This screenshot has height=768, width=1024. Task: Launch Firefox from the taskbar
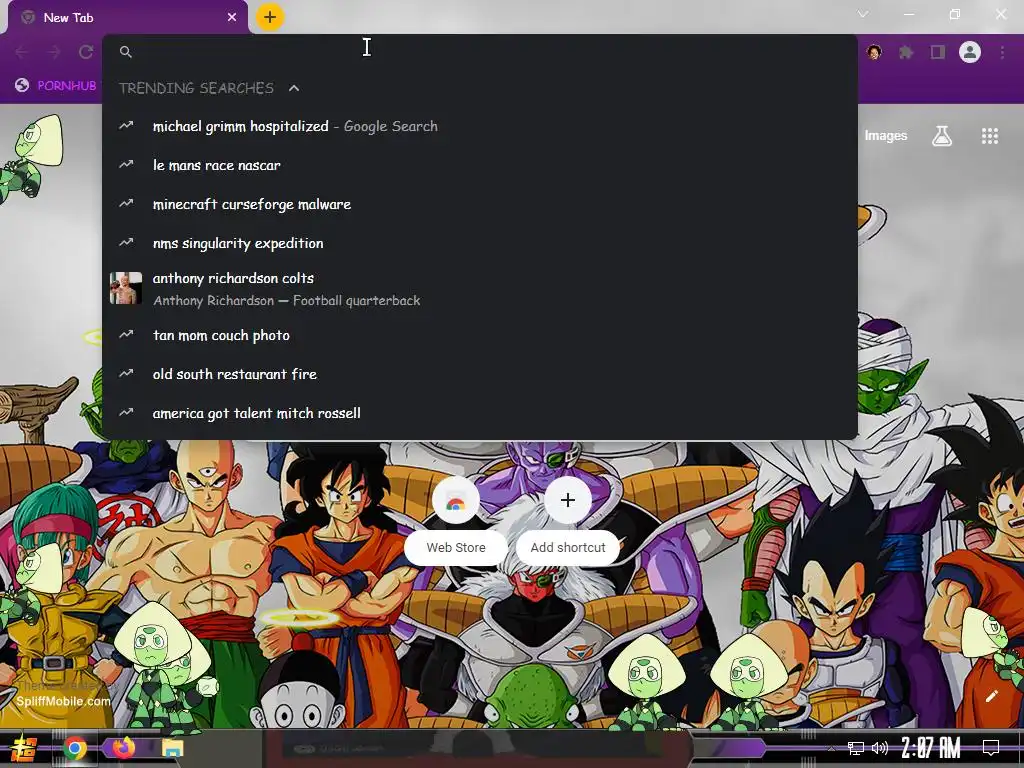(x=123, y=748)
